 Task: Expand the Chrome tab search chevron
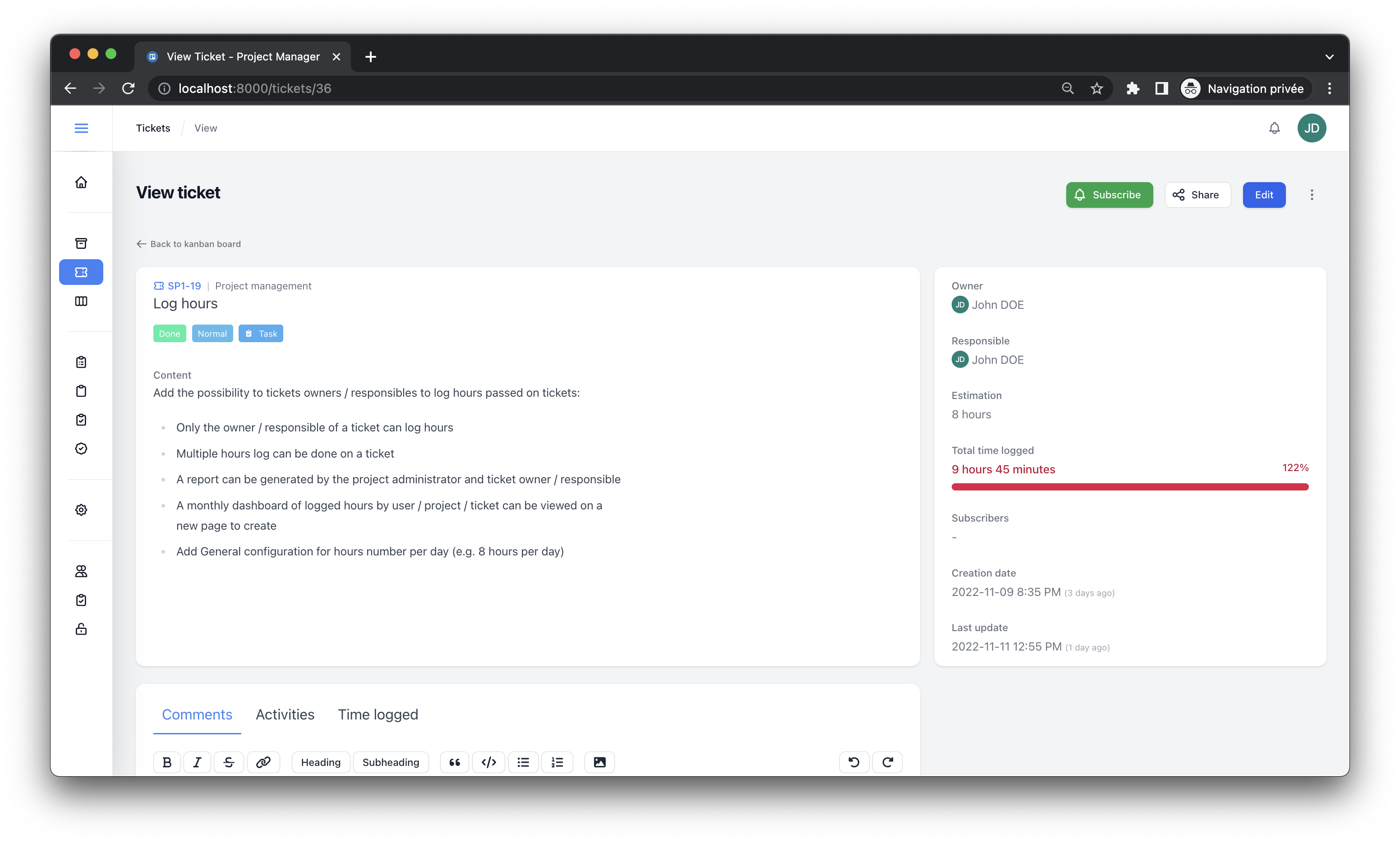tap(1329, 57)
